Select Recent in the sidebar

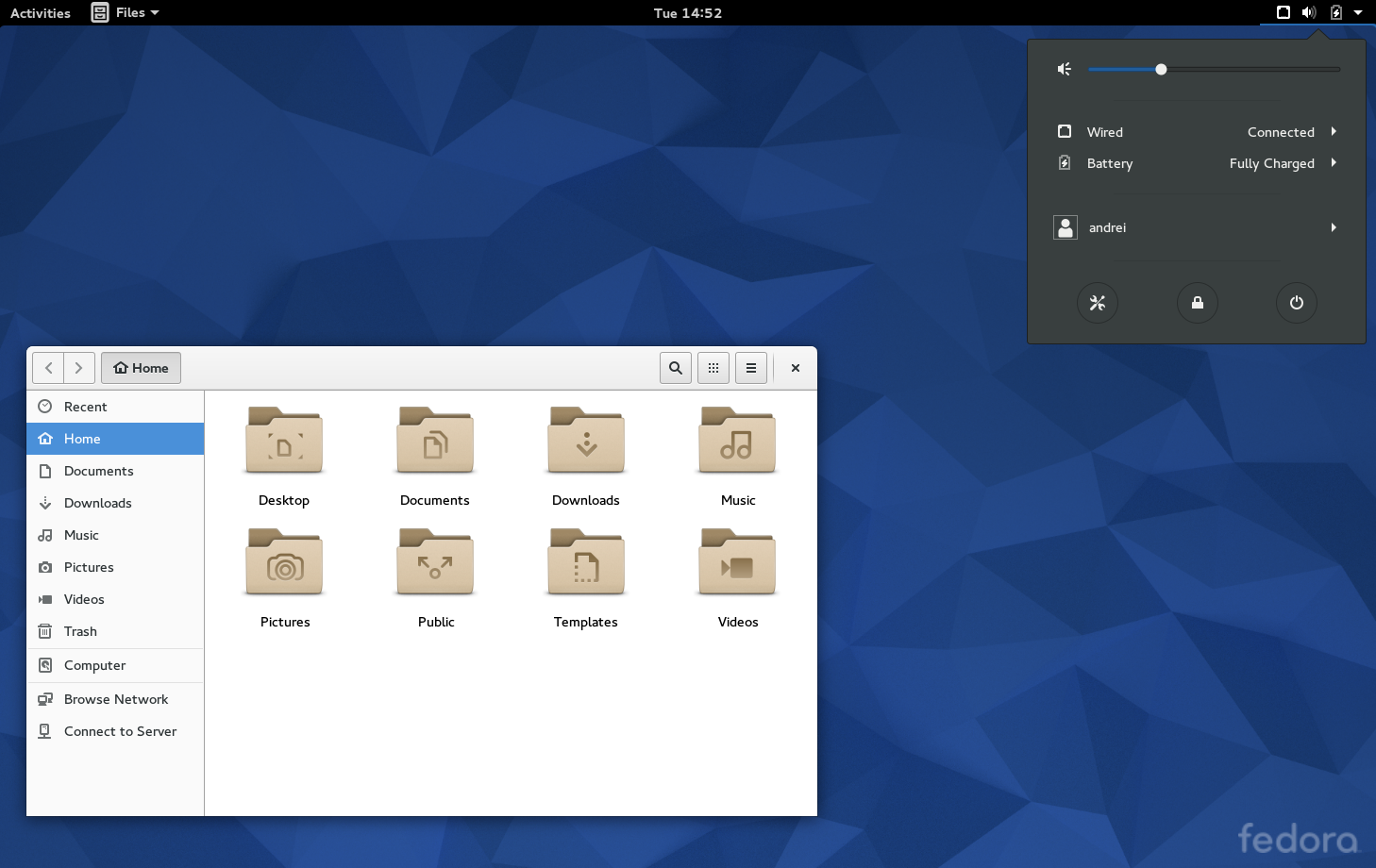click(x=85, y=407)
